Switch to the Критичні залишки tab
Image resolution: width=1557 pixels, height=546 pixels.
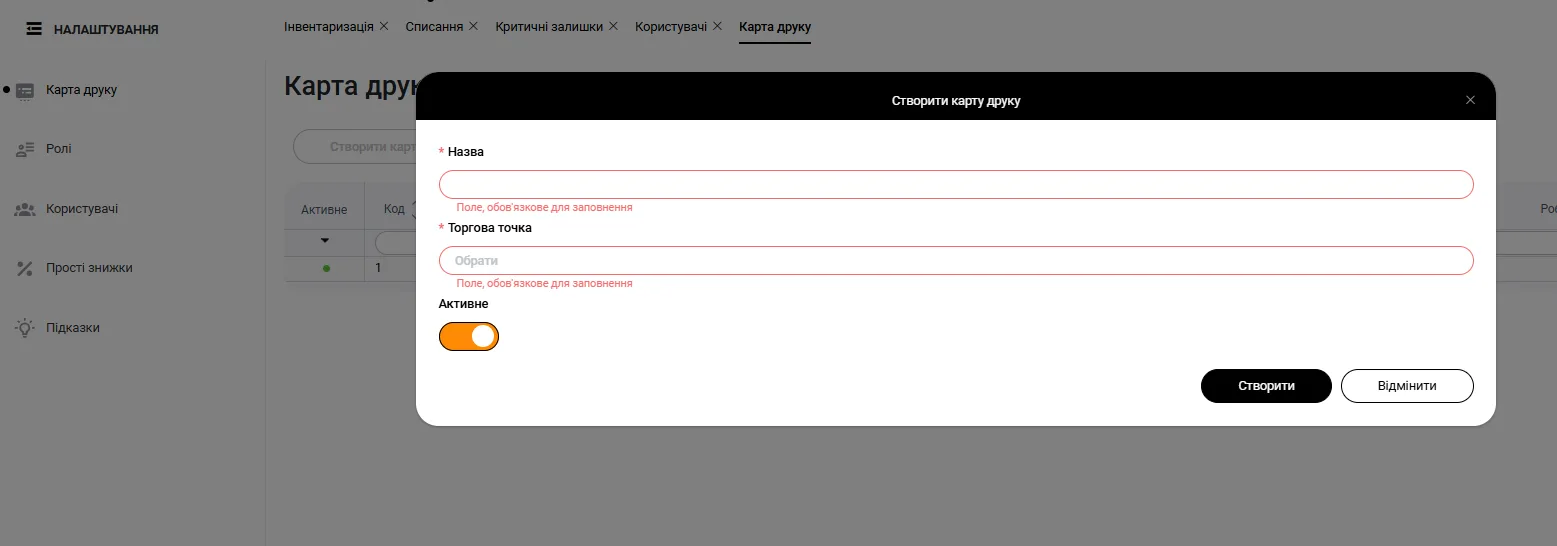point(549,26)
